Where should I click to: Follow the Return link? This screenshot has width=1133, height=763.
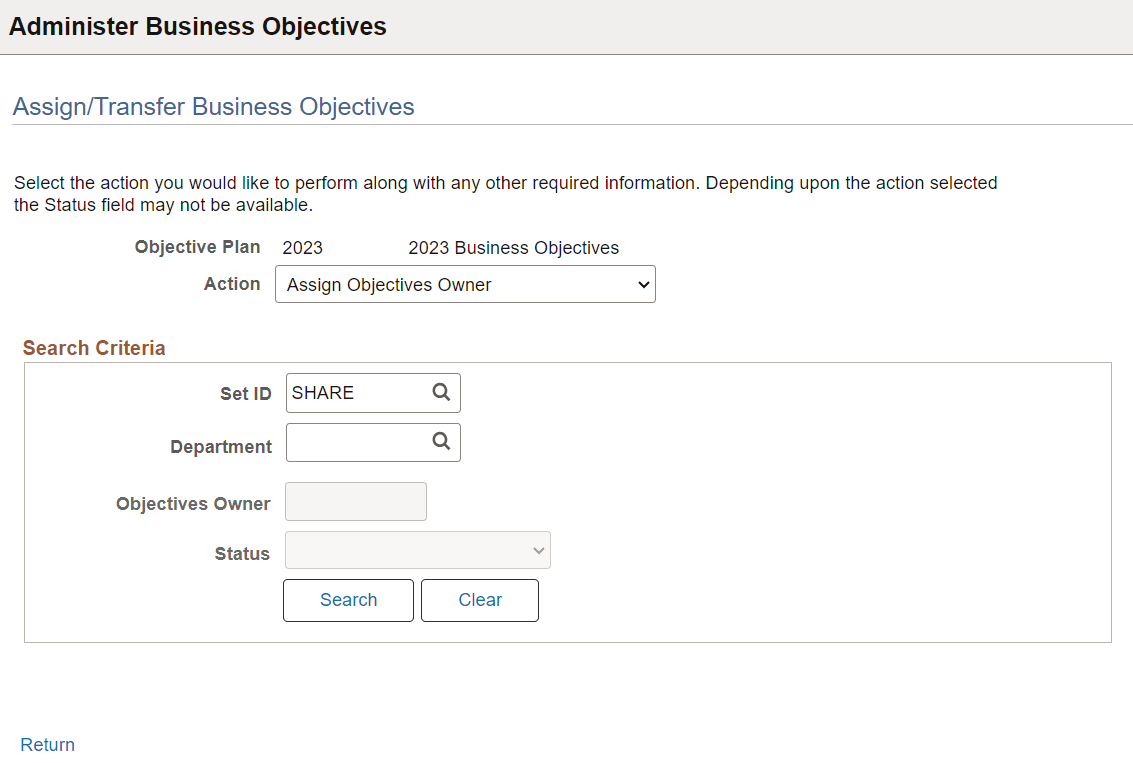(47, 744)
